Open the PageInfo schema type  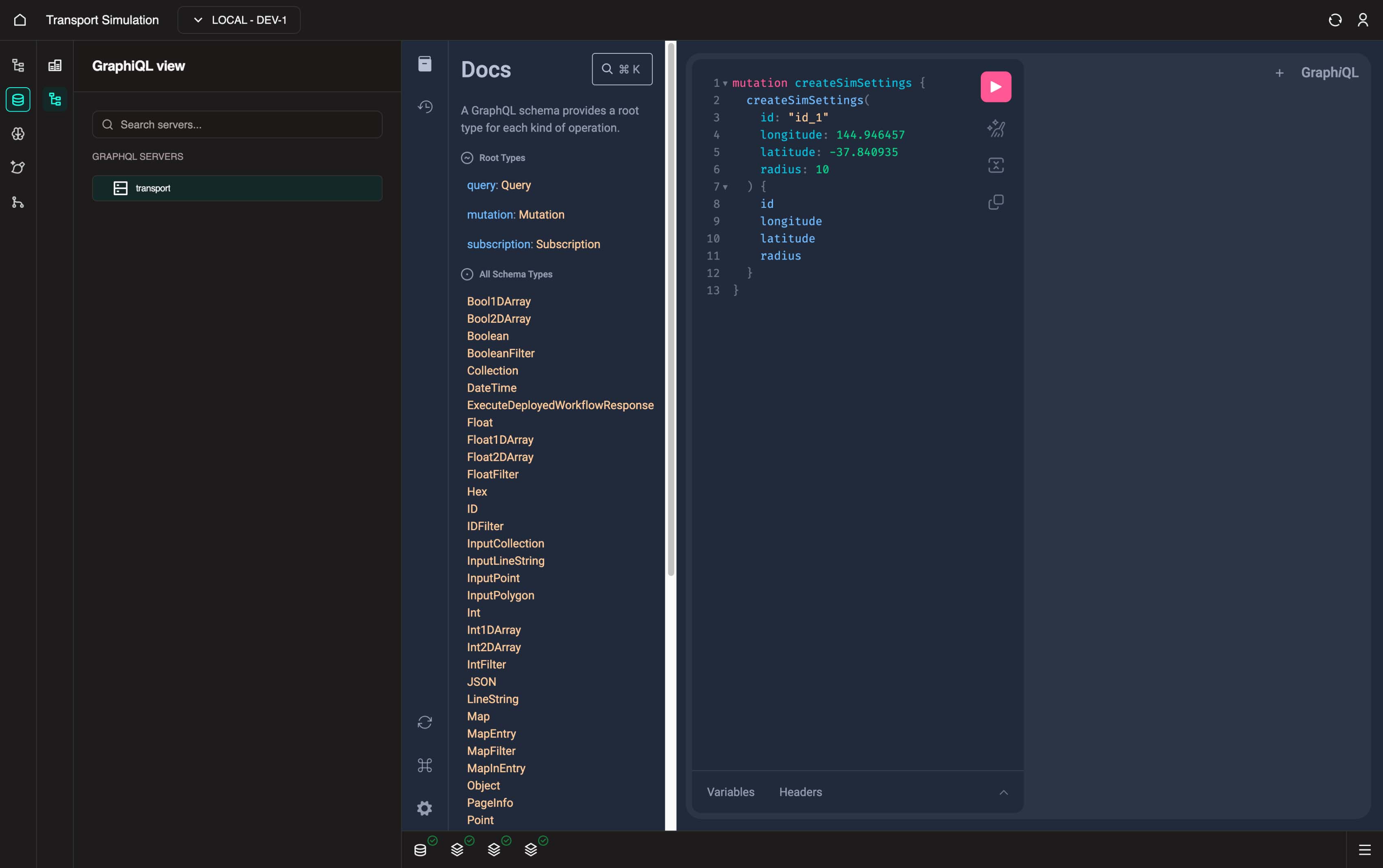coord(490,803)
